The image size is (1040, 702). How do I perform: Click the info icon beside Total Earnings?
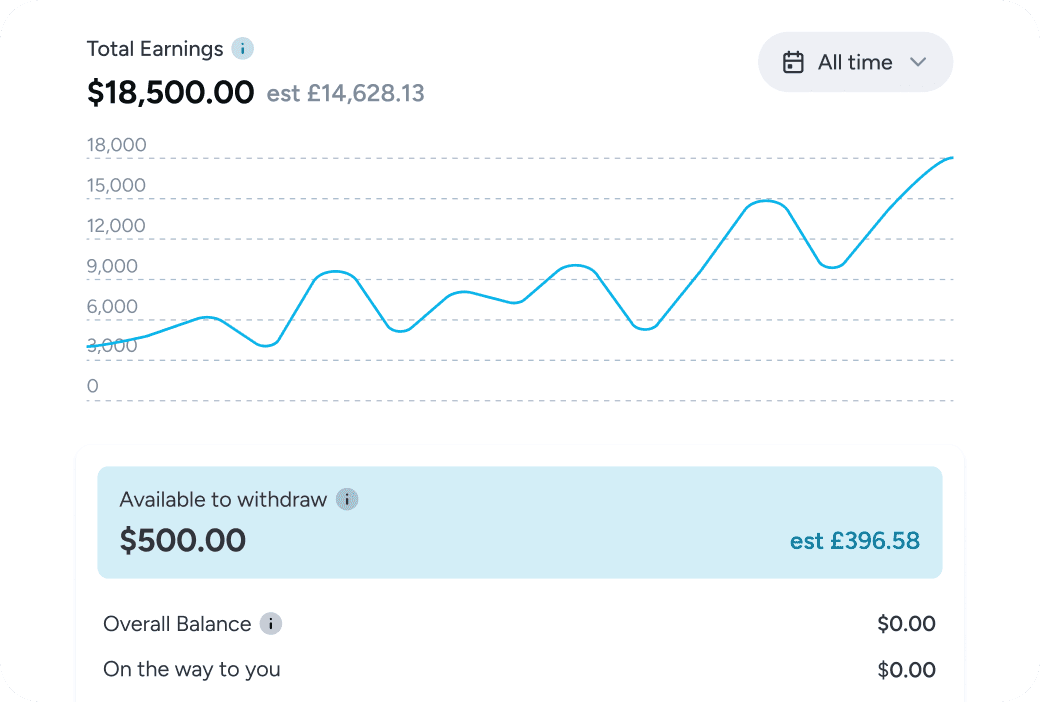click(242, 48)
